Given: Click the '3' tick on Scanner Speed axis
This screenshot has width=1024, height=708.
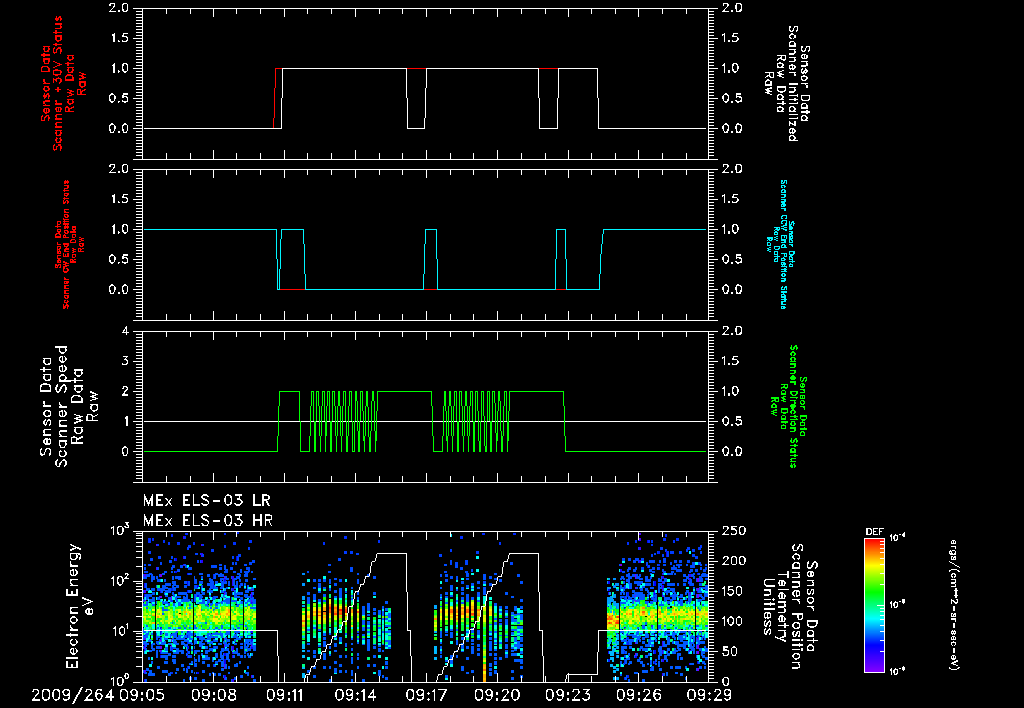Looking at the screenshot, I should coord(126,361).
